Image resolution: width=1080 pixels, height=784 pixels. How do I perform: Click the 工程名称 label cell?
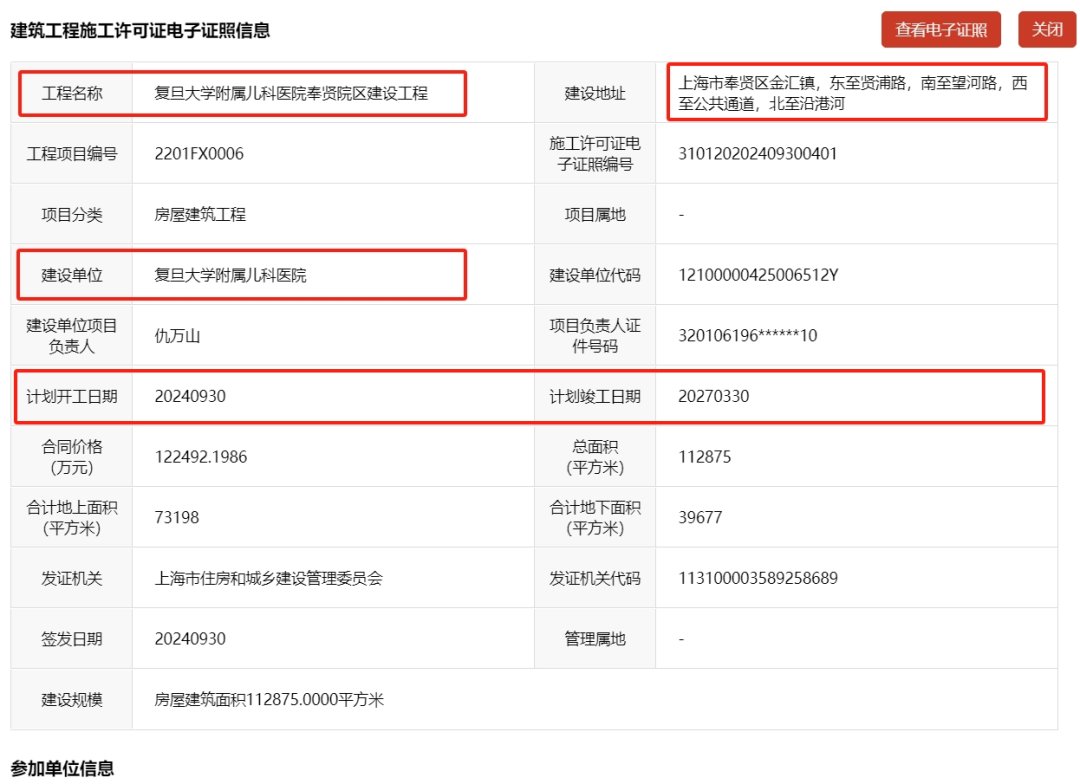point(72,93)
